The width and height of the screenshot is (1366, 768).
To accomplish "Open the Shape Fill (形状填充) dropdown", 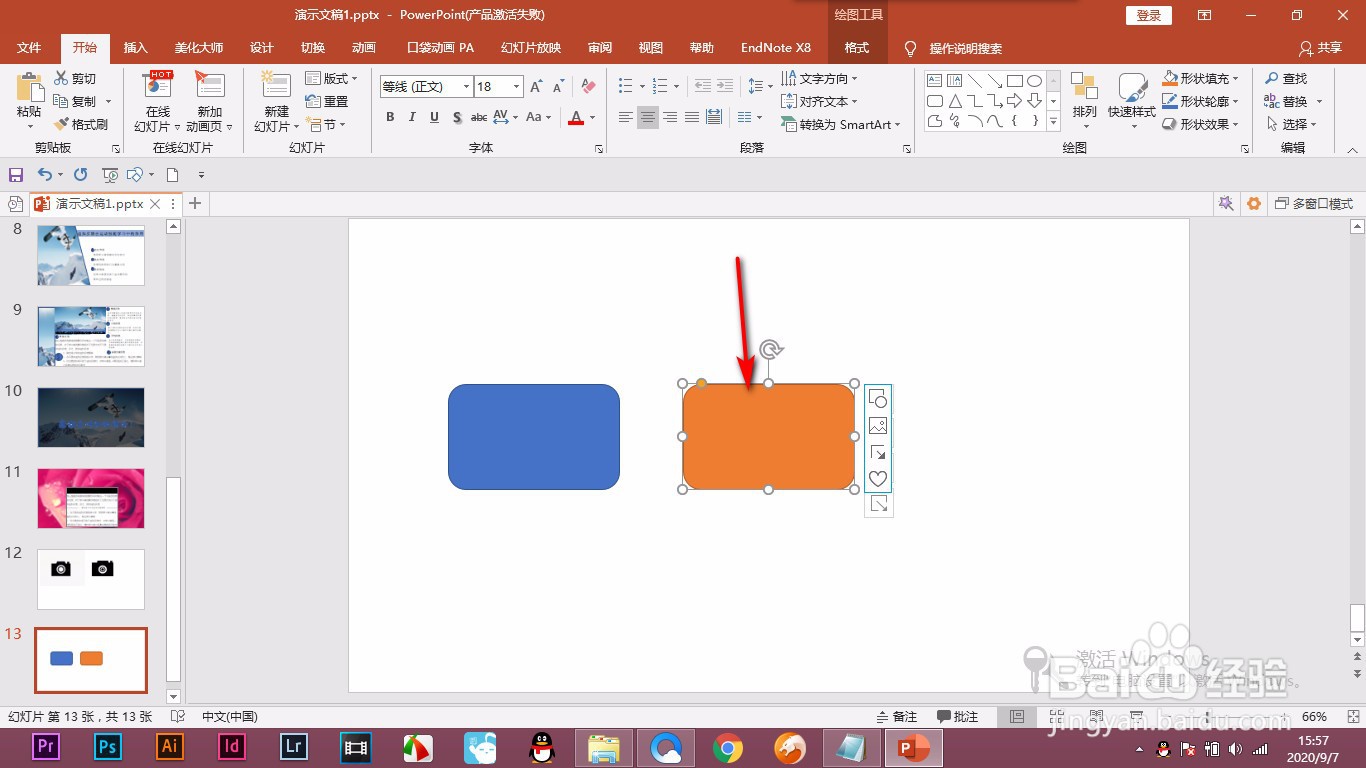I will click(x=1201, y=78).
